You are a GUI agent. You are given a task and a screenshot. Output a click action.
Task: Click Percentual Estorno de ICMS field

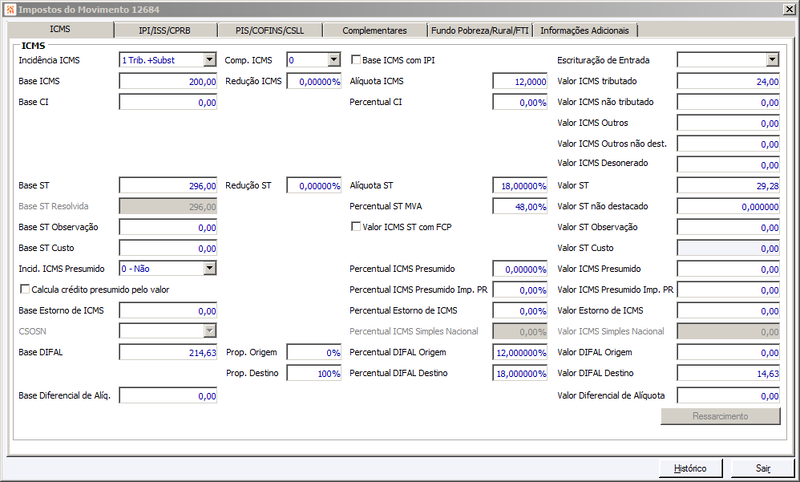pos(520,311)
